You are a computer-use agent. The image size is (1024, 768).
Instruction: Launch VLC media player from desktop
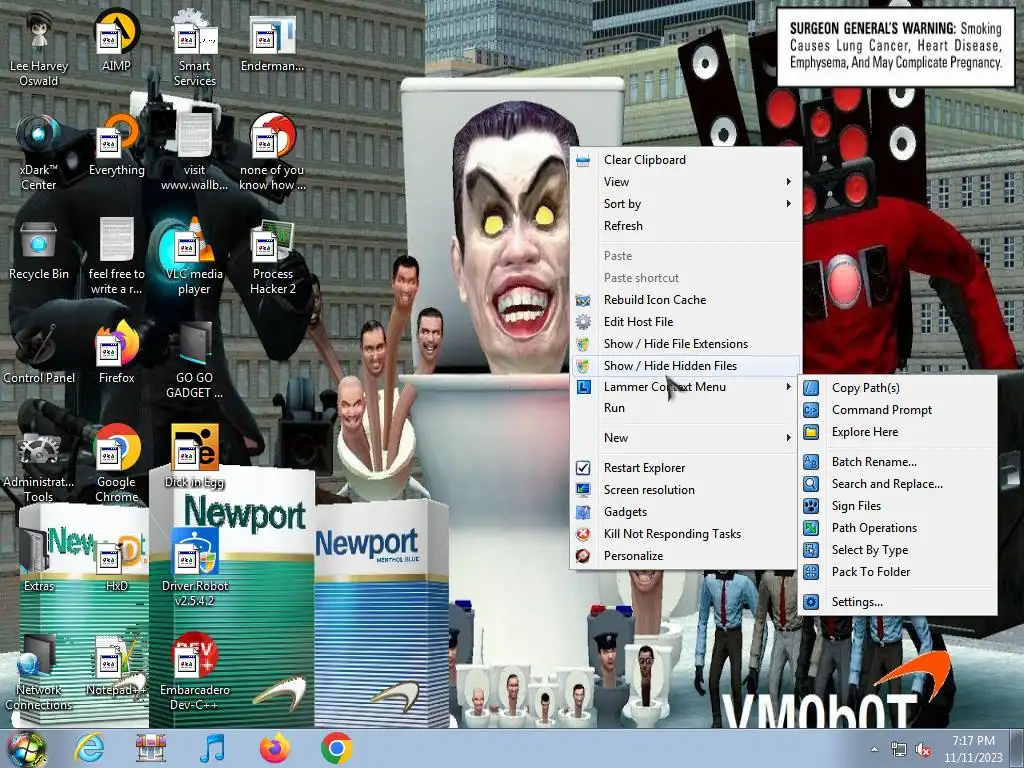[195, 258]
